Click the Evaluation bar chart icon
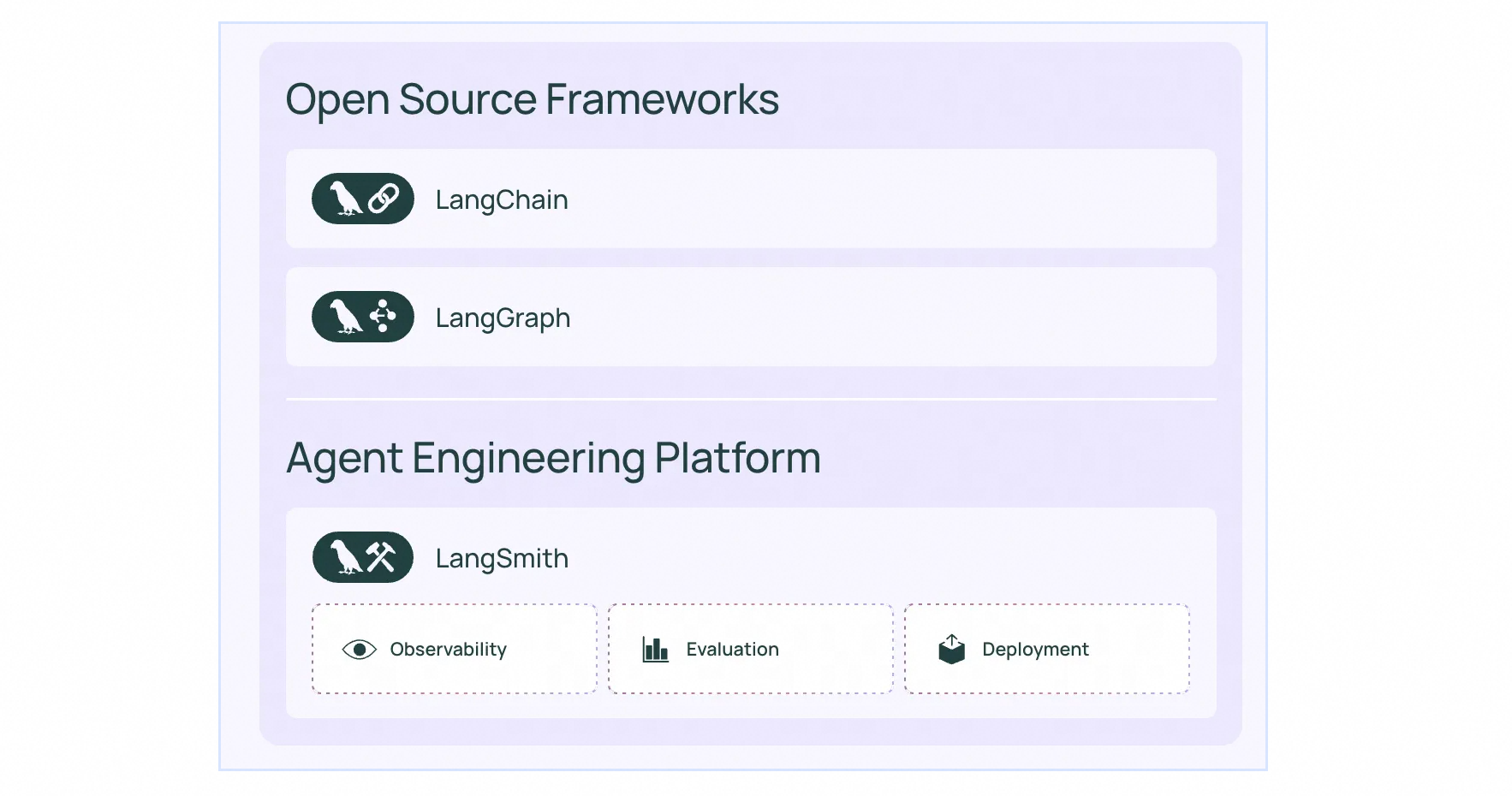The height and width of the screenshot is (796, 1512). (655, 650)
